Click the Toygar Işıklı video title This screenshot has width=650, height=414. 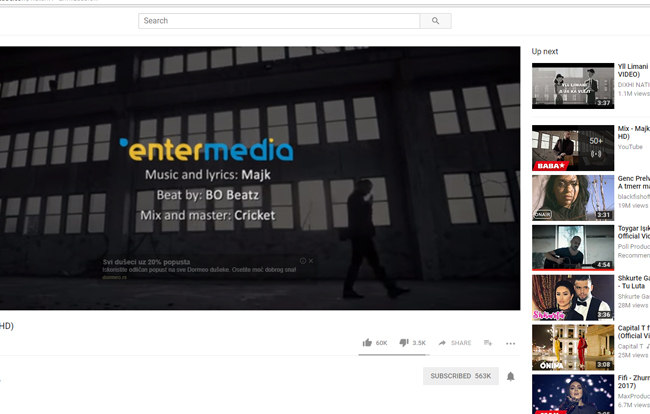[x=633, y=232]
